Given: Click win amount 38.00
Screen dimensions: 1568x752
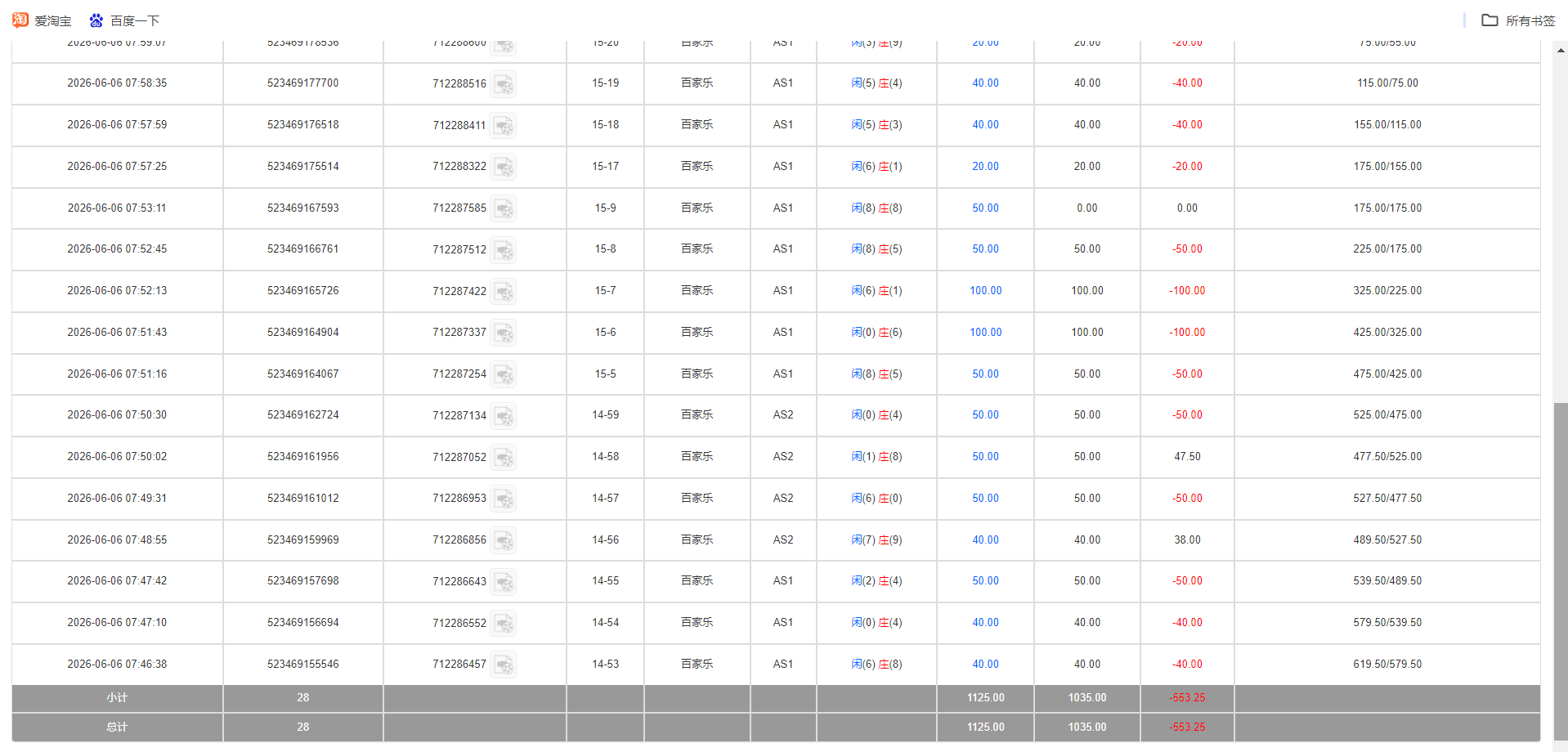Looking at the screenshot, I should point(1187,540).
